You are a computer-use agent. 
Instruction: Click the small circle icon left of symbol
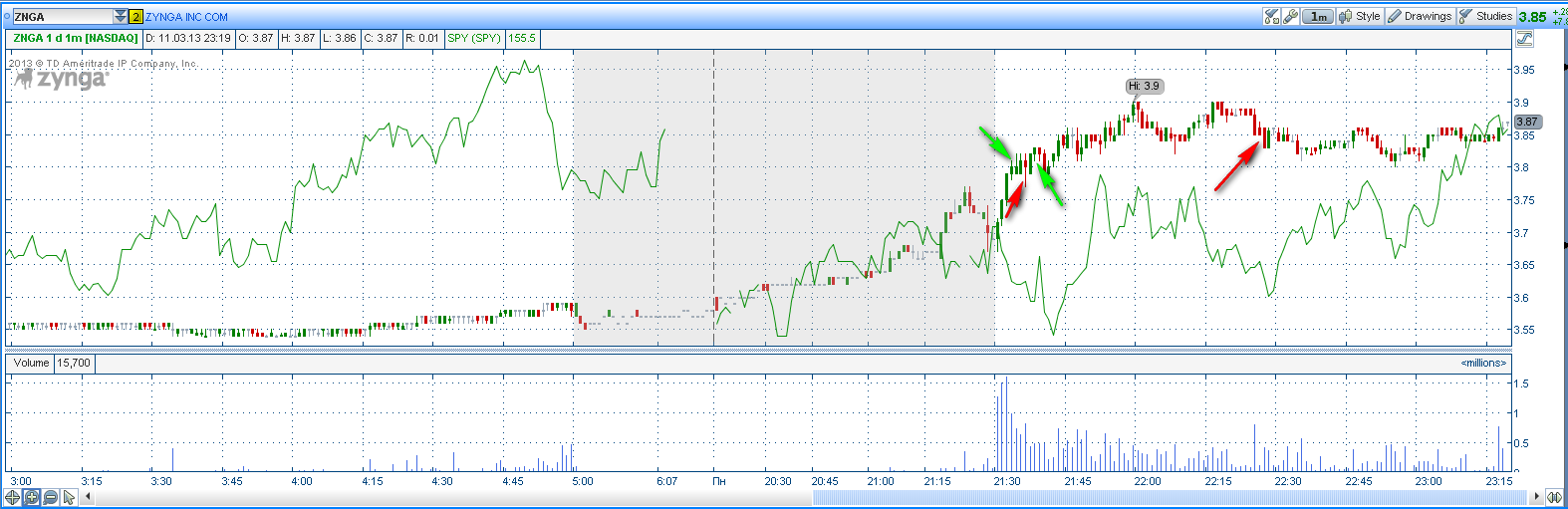[x=6, y=17]
